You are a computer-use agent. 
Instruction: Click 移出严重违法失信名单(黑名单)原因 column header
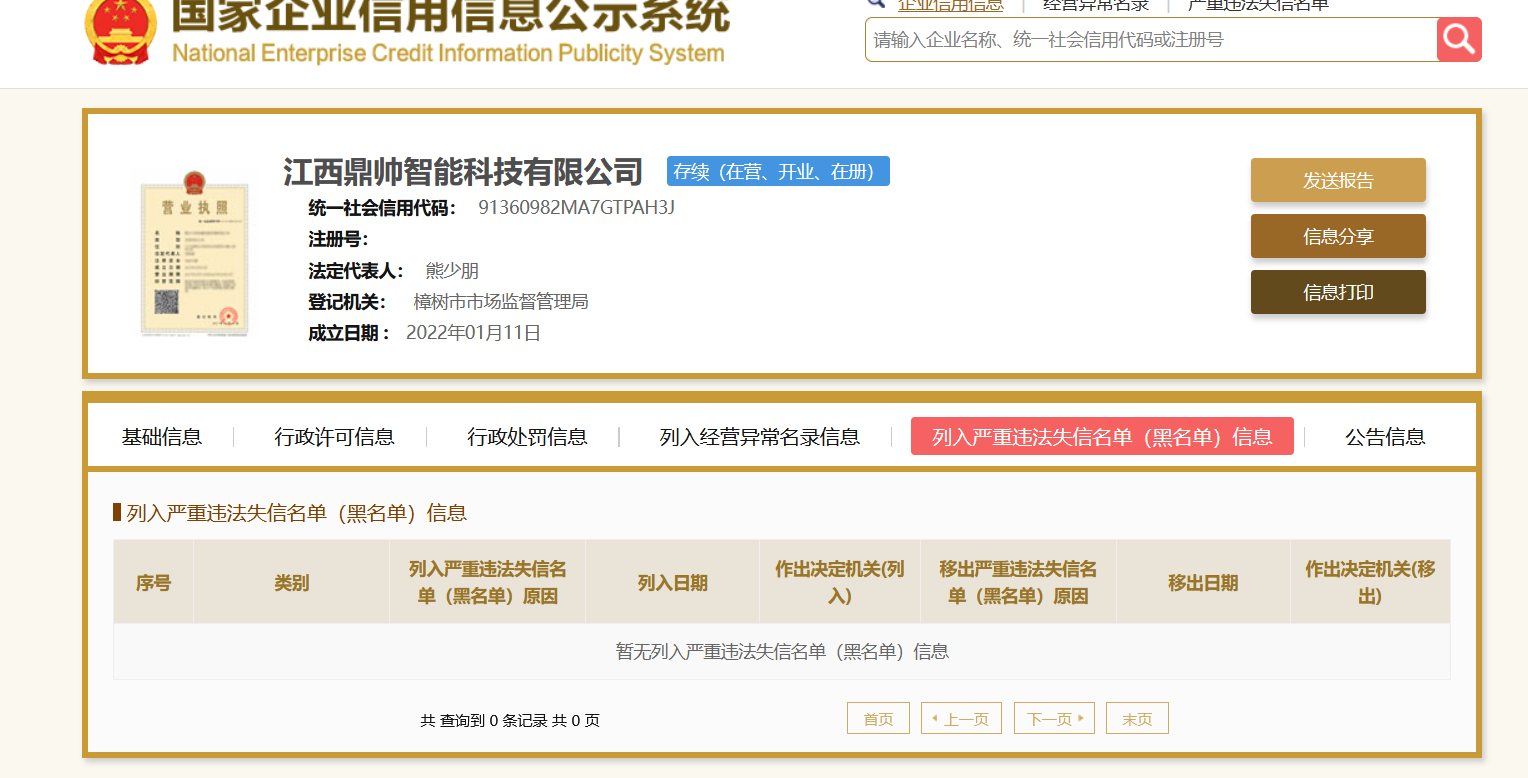[1018, 583]
